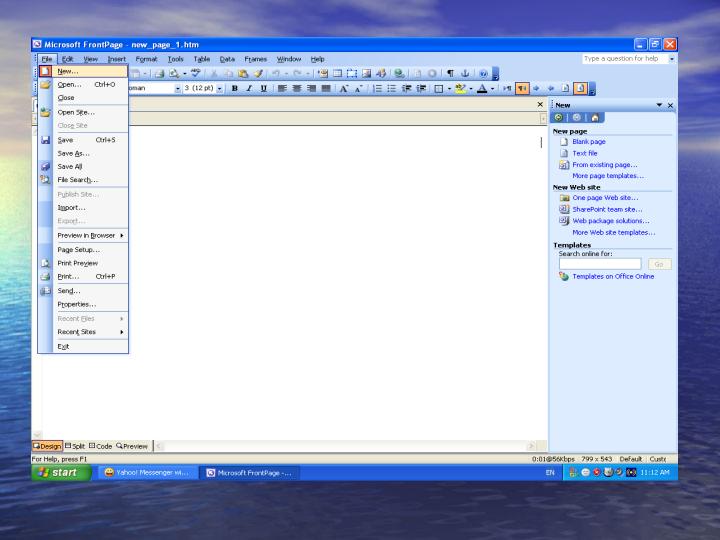Click the anchor (layer anchors) icon
Screen dimensions: 720x540
click(x=465, y=73)
